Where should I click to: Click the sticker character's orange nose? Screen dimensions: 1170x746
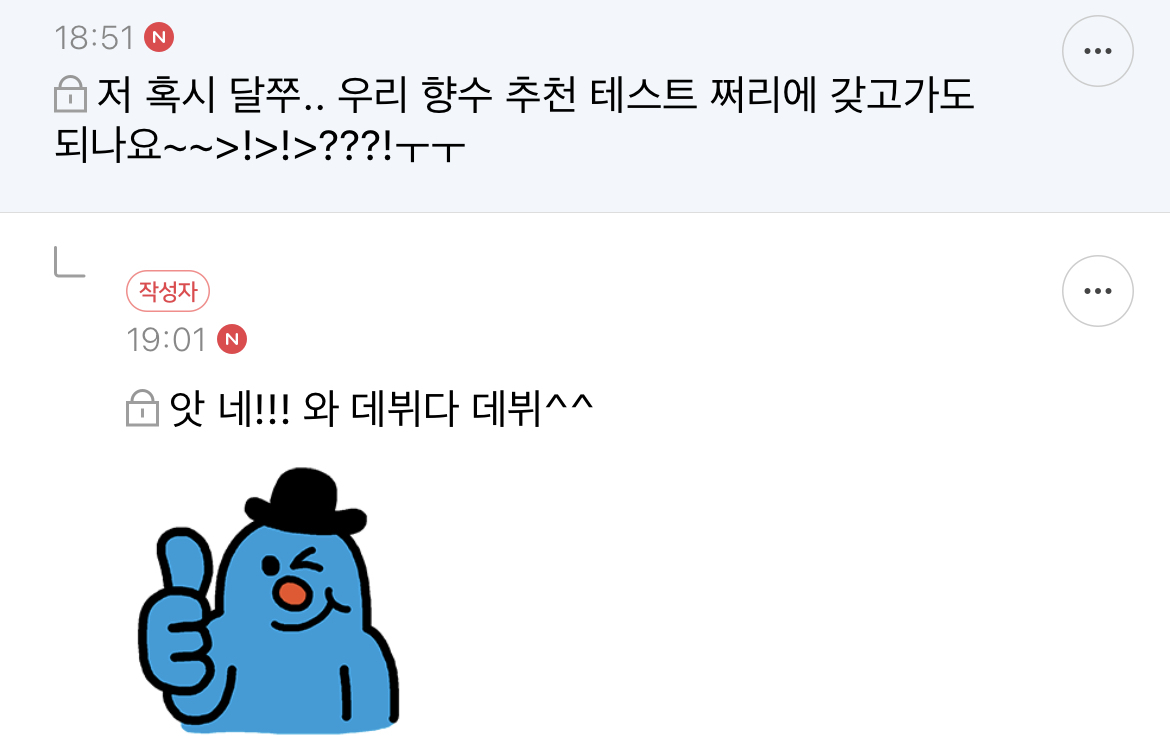[292, 593]
